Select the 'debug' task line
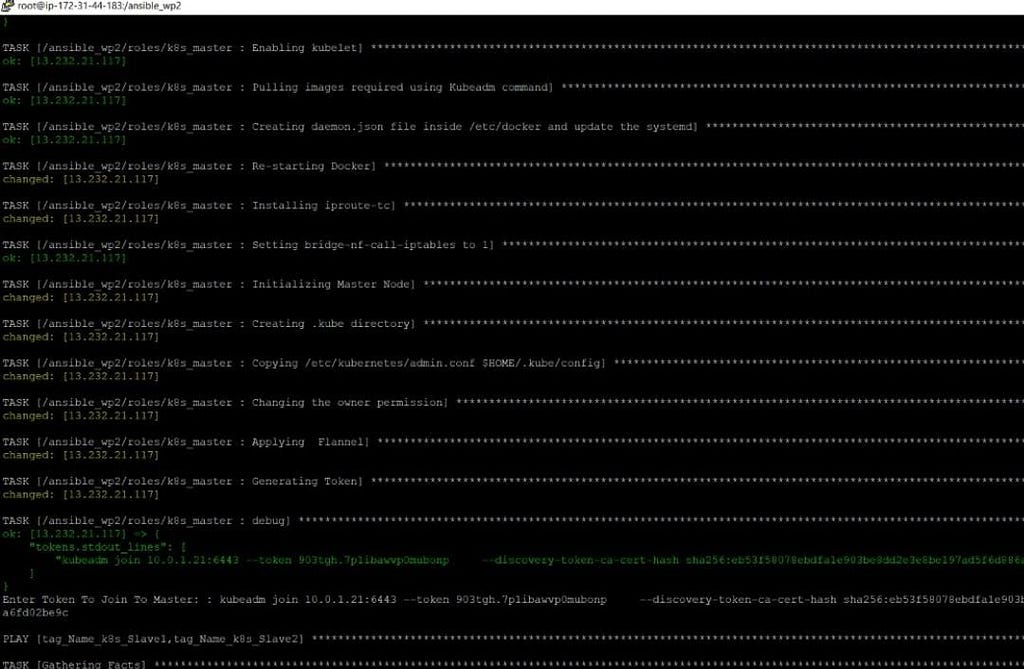Image resolution: width=1024 pixels, height=669 pixels. click(x=513, y=521)
